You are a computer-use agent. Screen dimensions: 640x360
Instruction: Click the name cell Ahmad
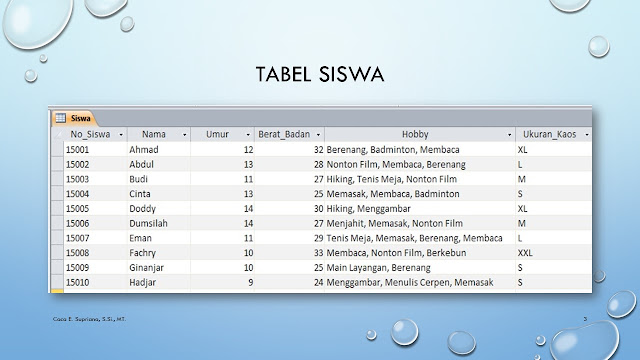(159, 149)
